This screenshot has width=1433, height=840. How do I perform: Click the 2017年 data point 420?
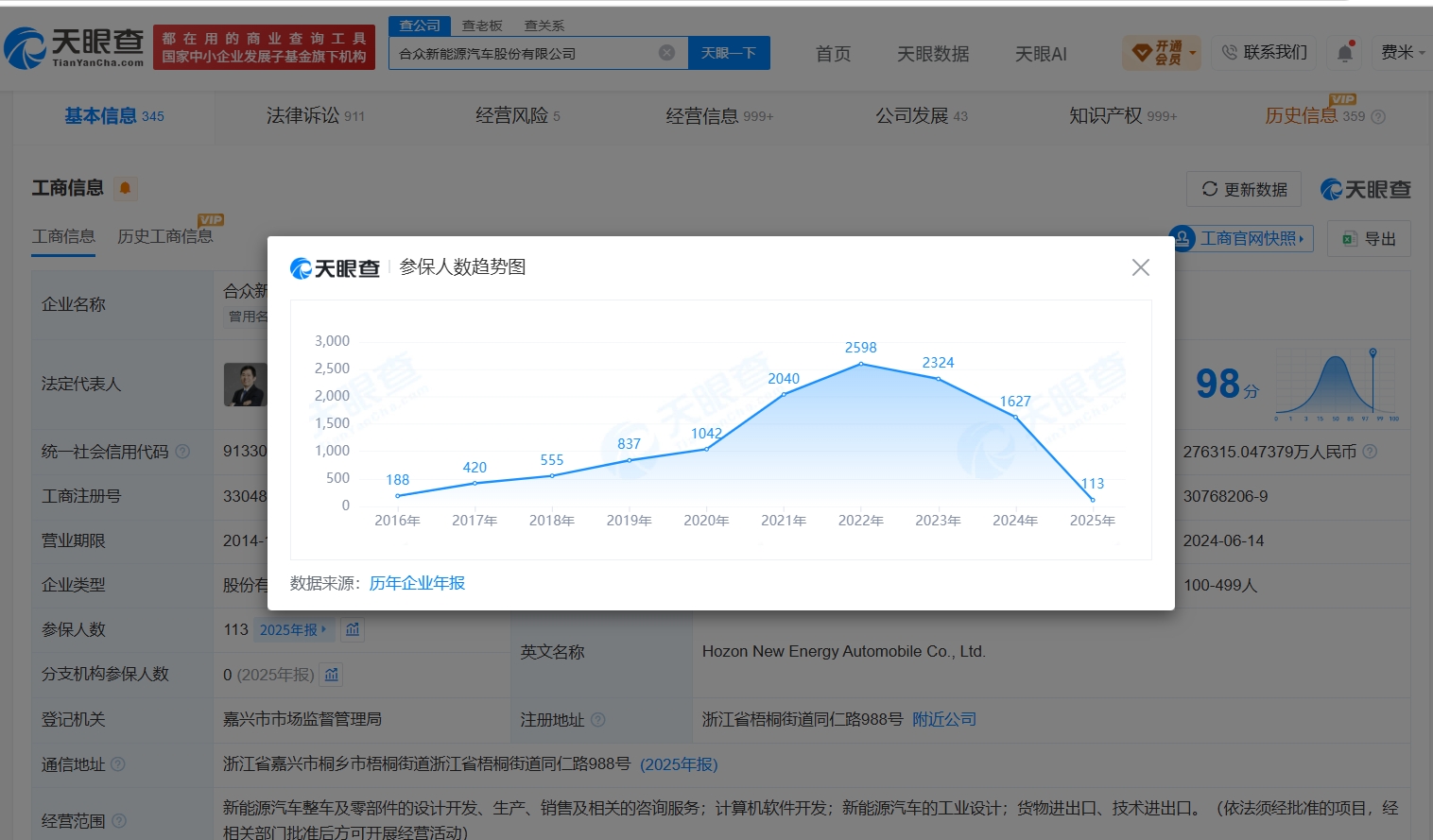tap(475, 483)
